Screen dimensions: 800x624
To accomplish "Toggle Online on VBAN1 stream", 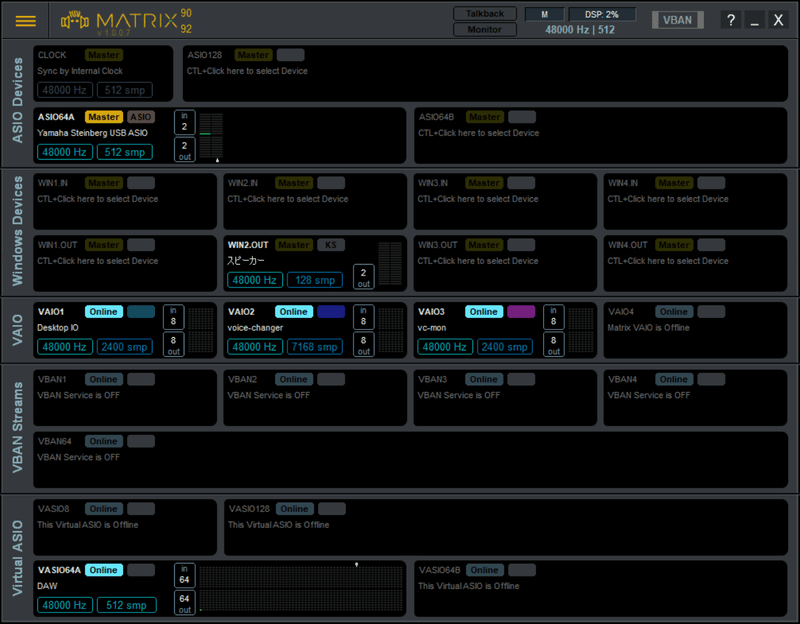I will tap(104, 379).
